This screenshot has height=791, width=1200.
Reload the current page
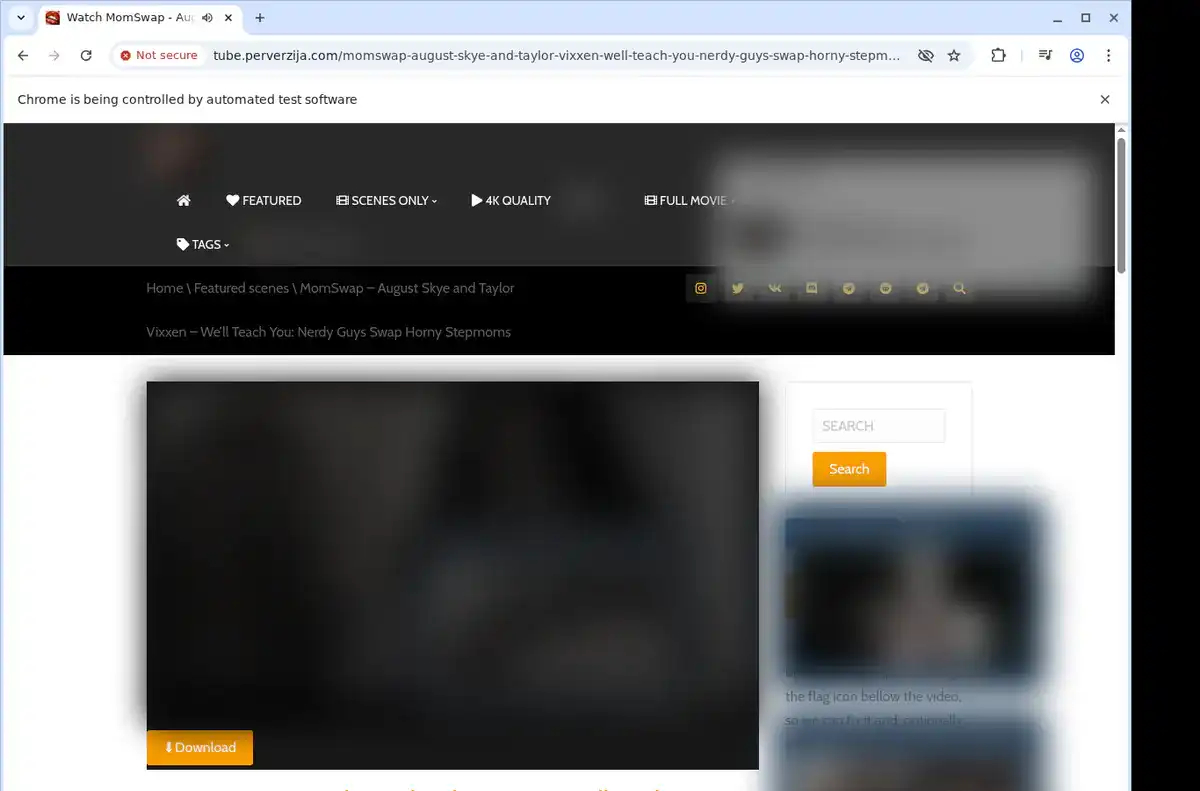86,56
